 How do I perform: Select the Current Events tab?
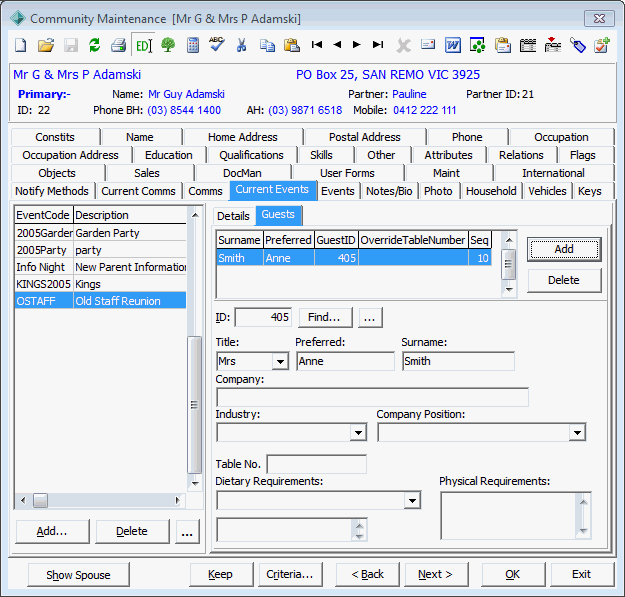(x=272, y=190)
